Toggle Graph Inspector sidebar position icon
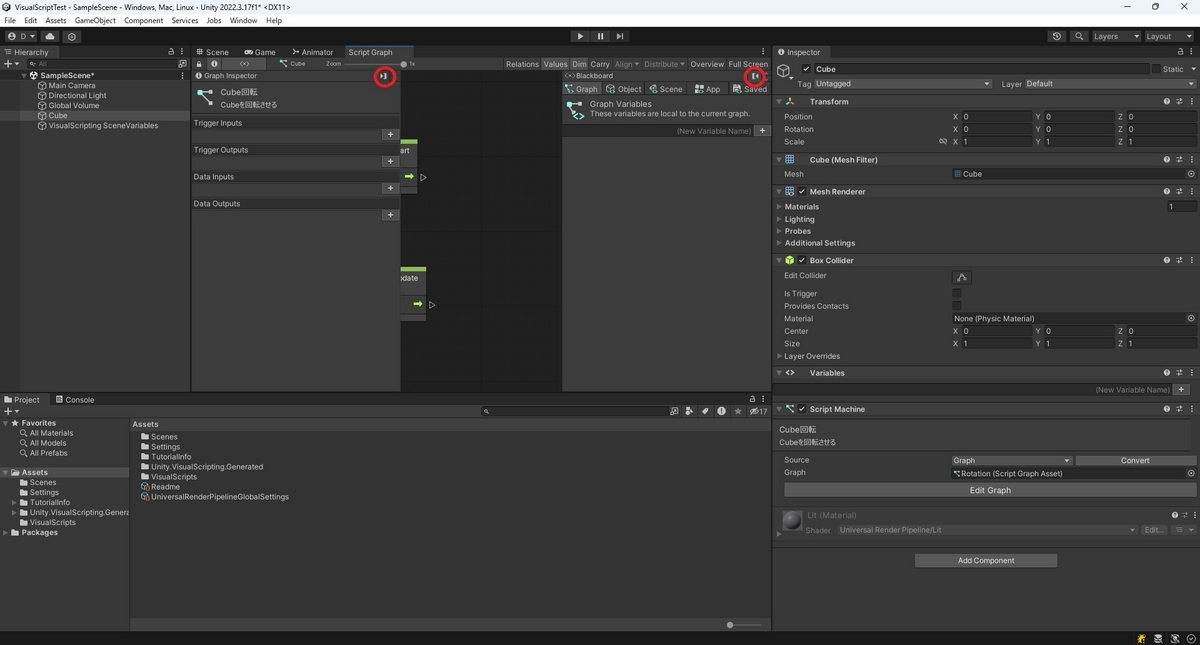The width and height of the screenshot is (1200, 645). click(384, 76)
